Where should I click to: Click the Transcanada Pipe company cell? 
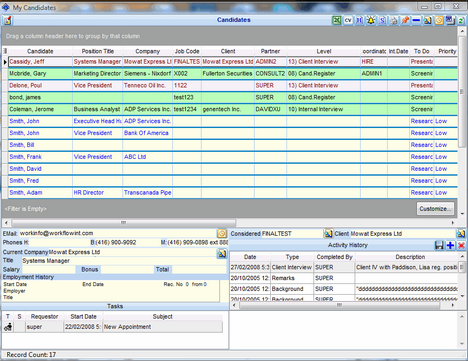tap(147, 193)
